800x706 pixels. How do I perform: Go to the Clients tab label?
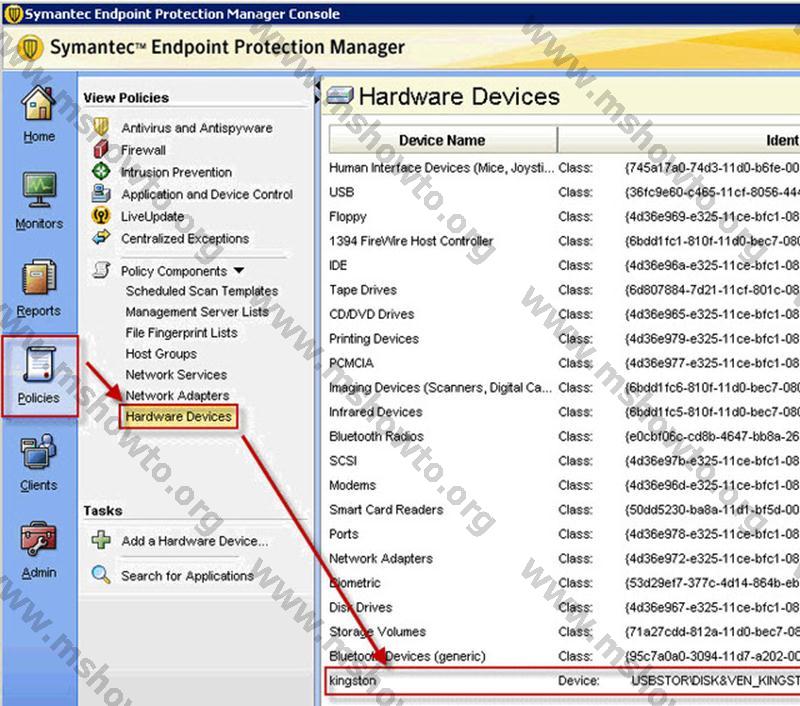[x=39, y=485]
